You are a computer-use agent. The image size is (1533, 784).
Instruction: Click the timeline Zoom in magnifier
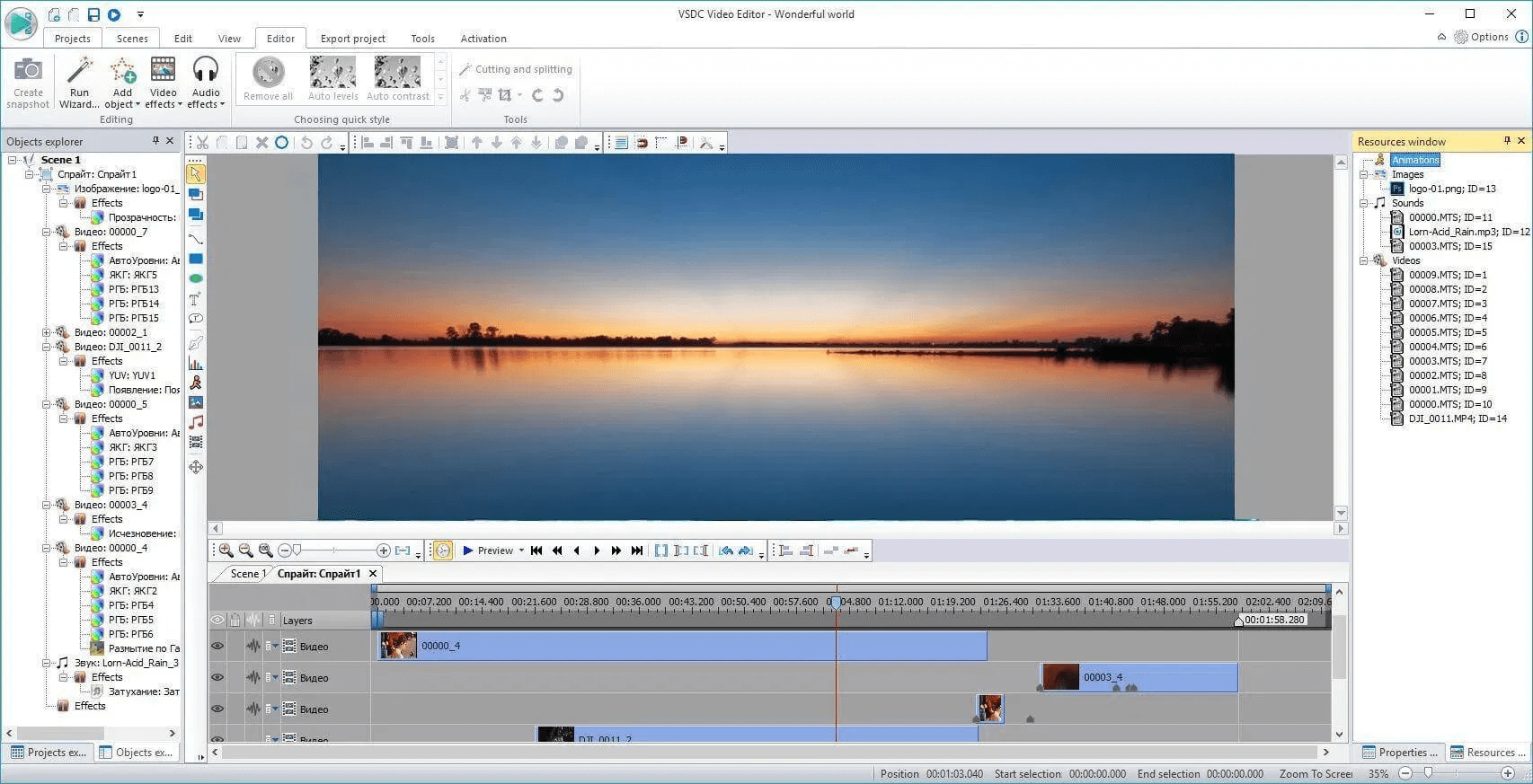coord(226,551)
